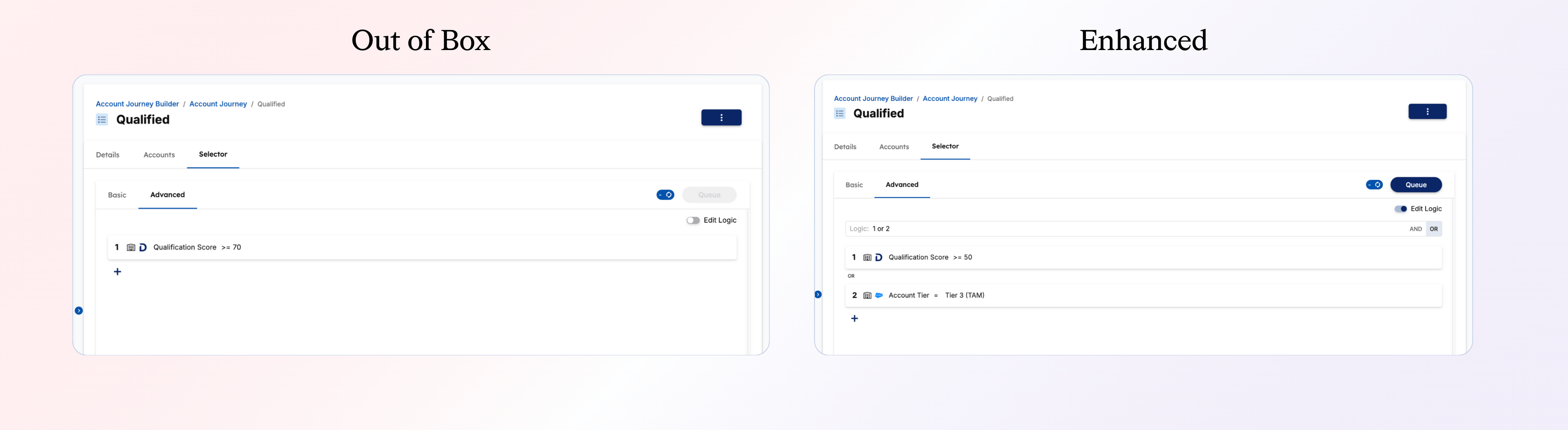1568x430 pixels.
Task: Enable the Edit Logic toggle in the Out of Box panel
Action: (693, 221)
